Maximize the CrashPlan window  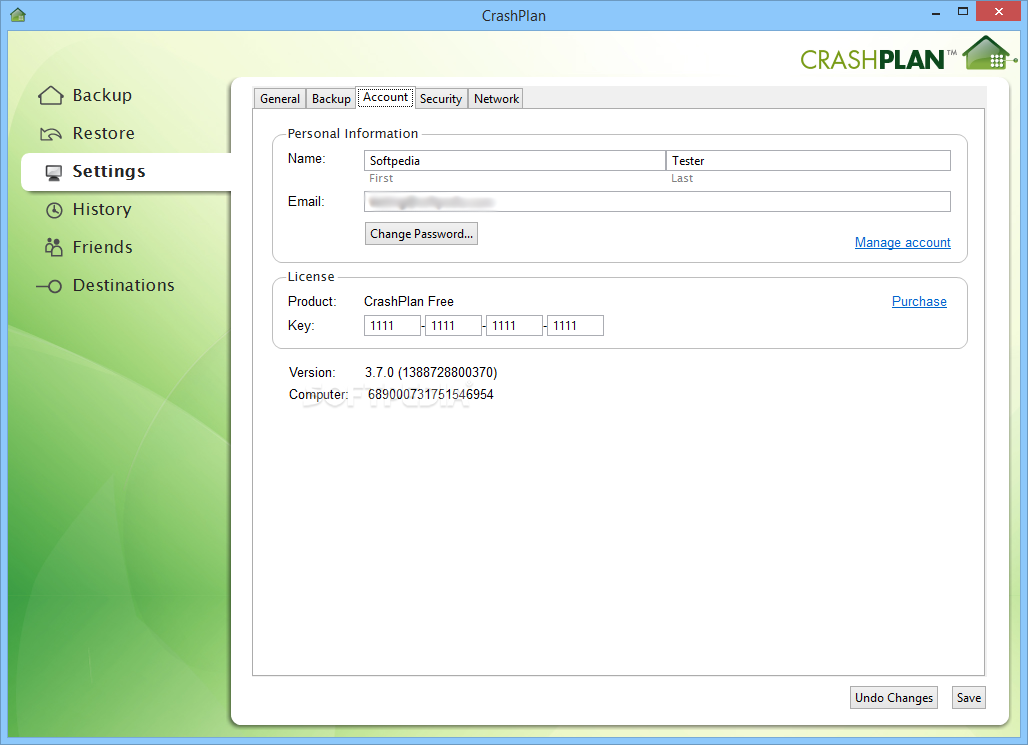(962, 12)
